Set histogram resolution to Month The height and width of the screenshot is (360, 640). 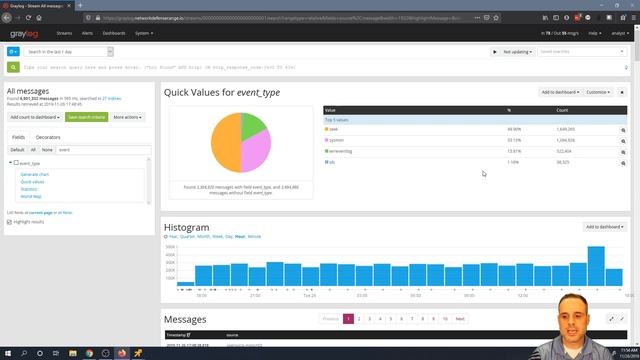(203, 236)
